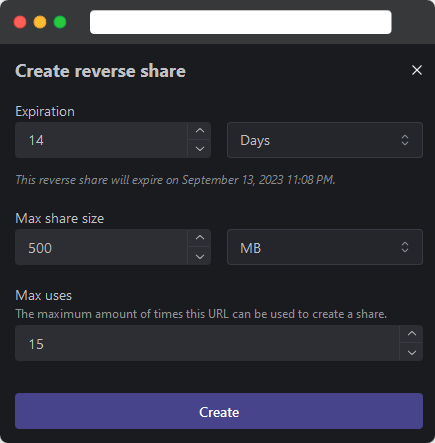
Task: Focus the expiration number field showing 14
Action: 101,140
